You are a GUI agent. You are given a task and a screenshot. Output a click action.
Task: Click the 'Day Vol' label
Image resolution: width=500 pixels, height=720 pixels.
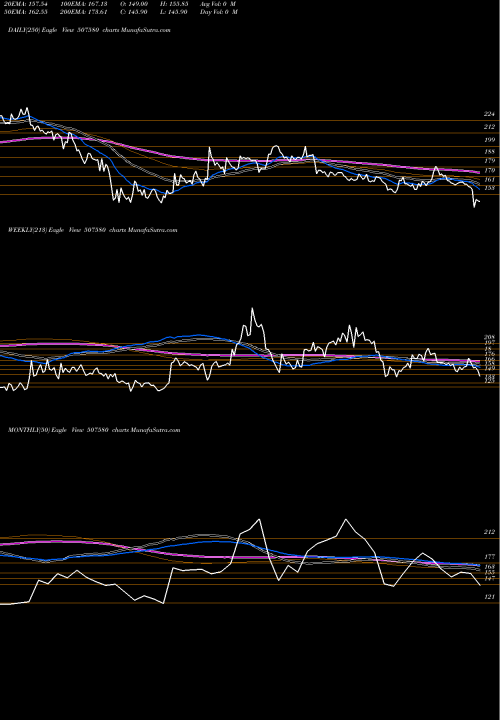pyautogui.click(x=219, y=12)
